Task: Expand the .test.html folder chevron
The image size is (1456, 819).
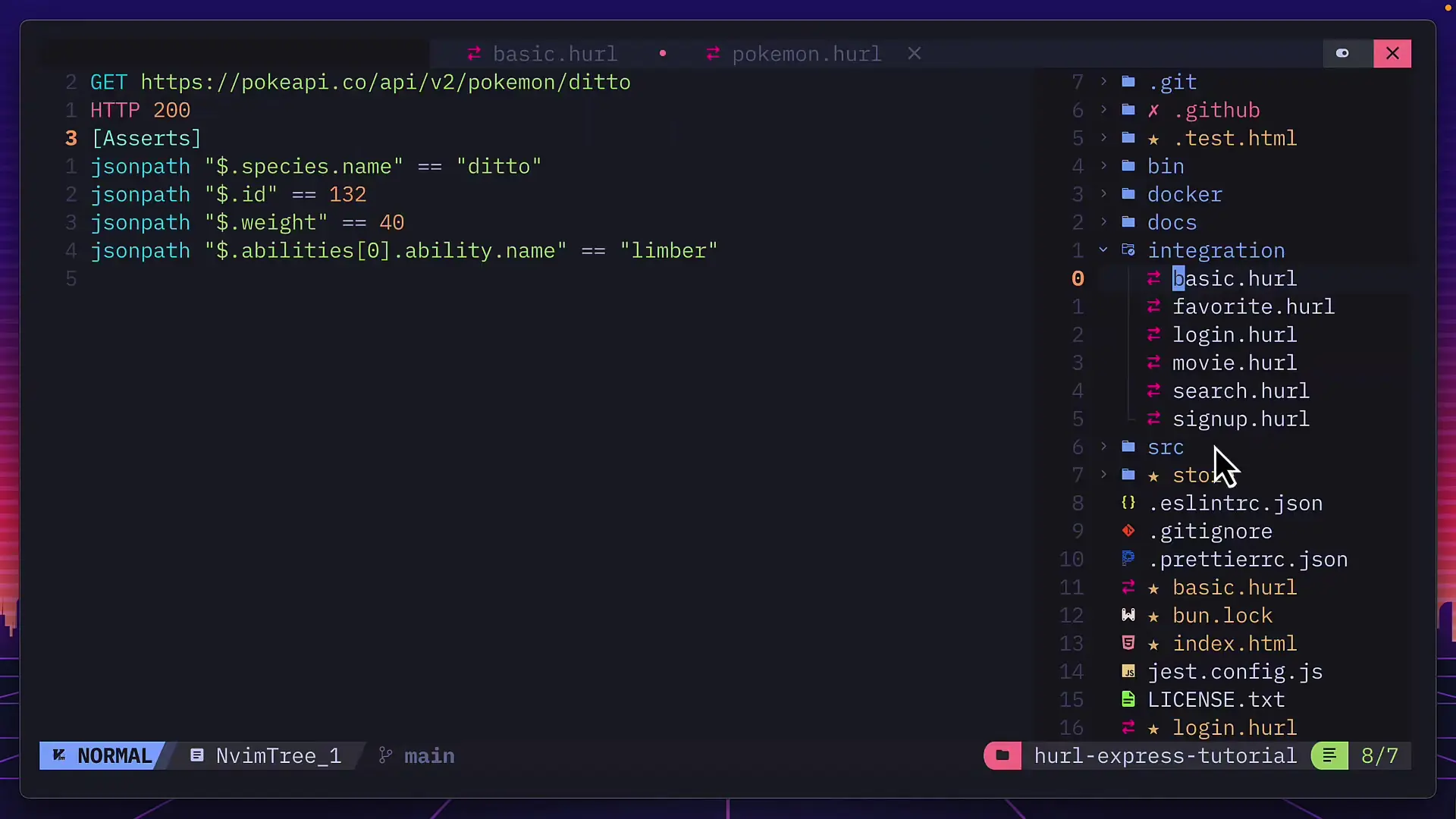Action: point(1103,138)
